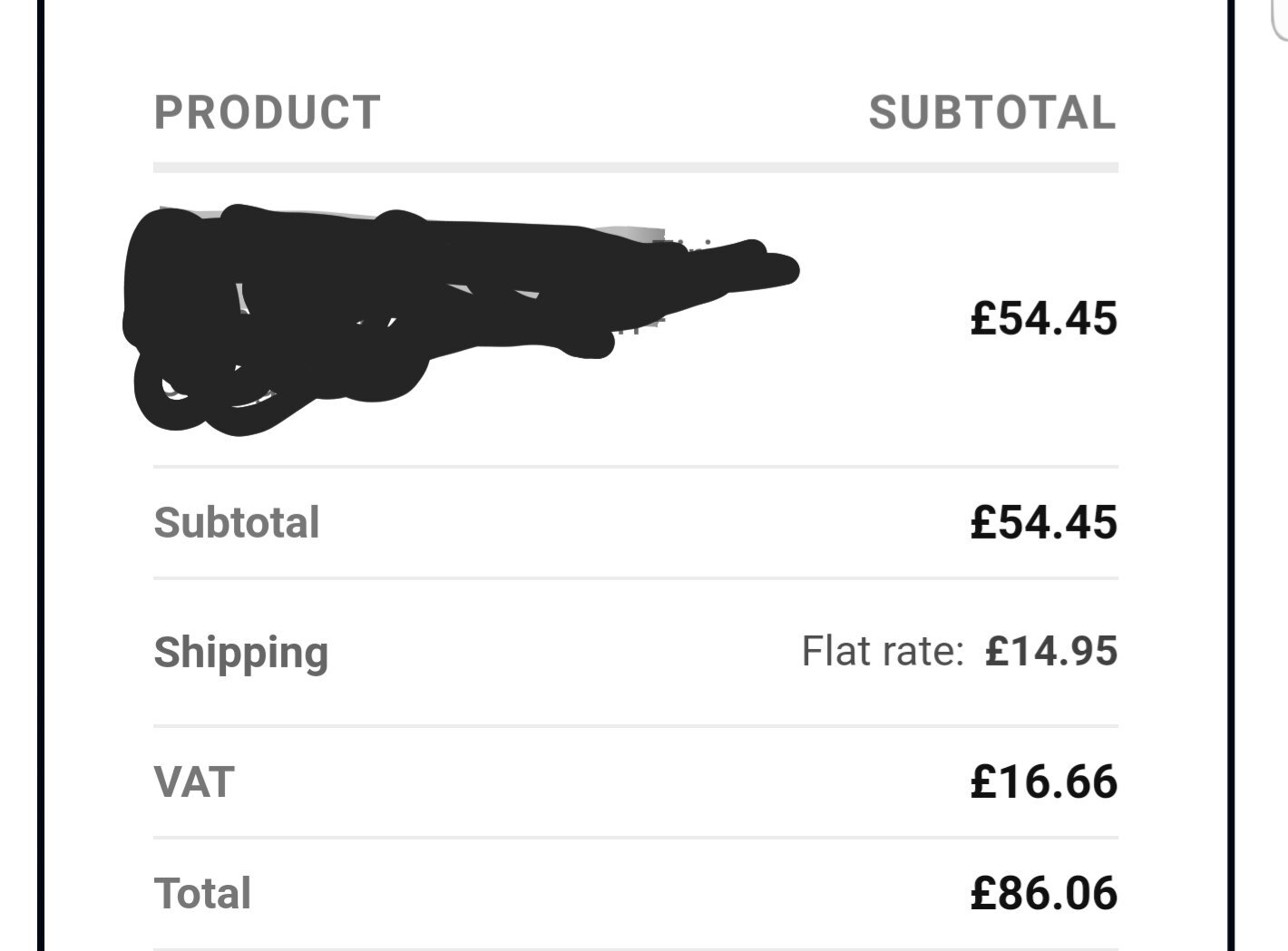Select the £86.06 total amount
1288x951 pixels.
click(x=1043, y=893)
